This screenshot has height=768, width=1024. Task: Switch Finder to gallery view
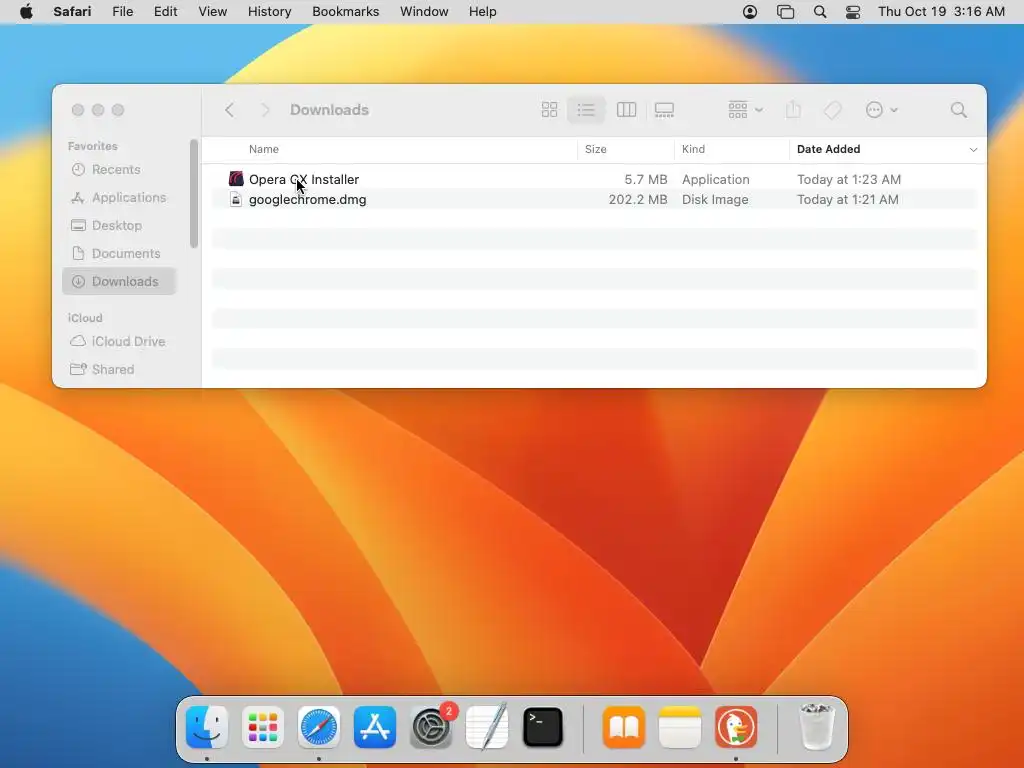tap(664, 110)
